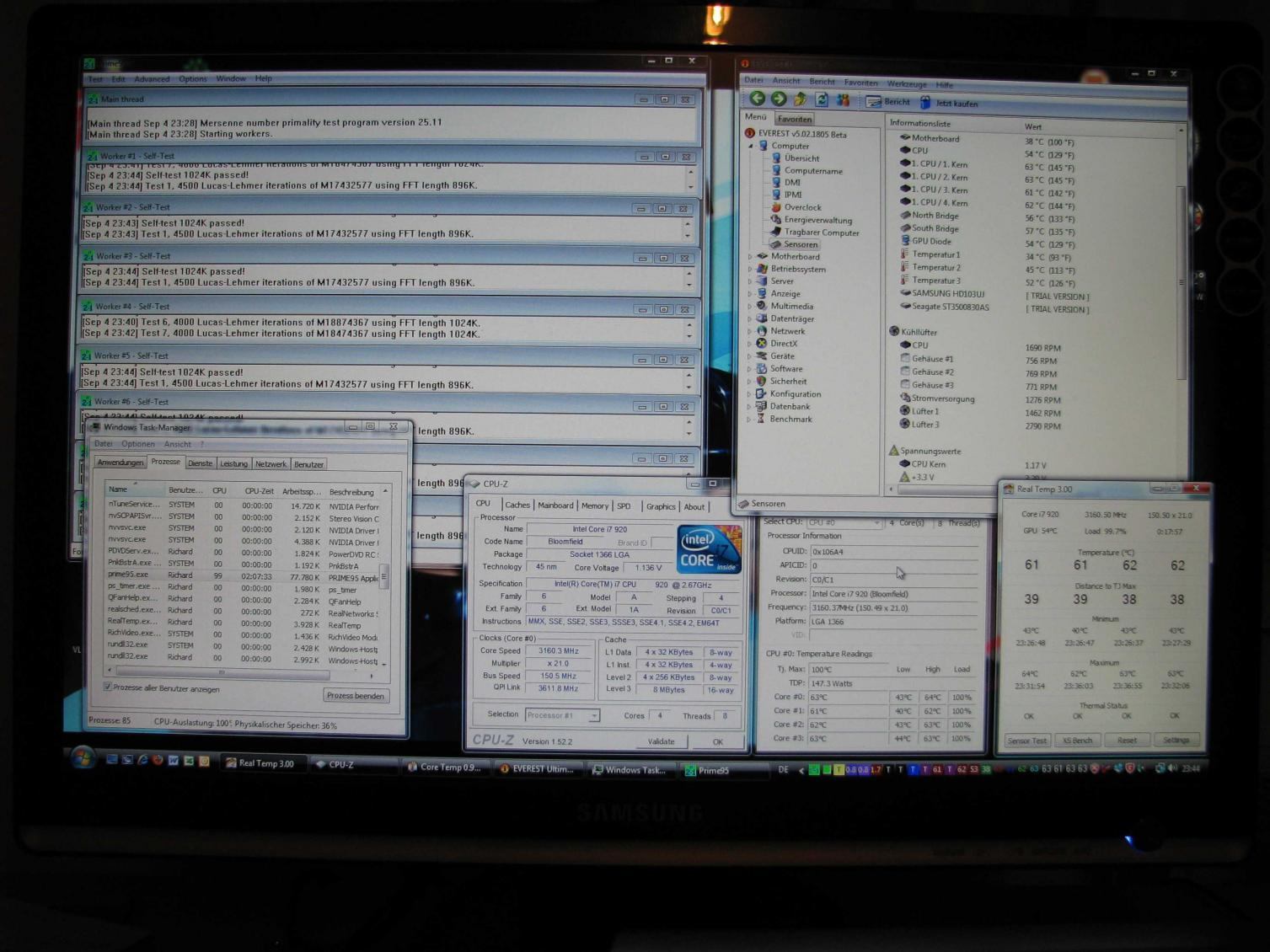The height and width of the screenshot is (952, 1270).
Task: Click the green Back arrow in EVEREST toolbar
Action: [757, 99]
